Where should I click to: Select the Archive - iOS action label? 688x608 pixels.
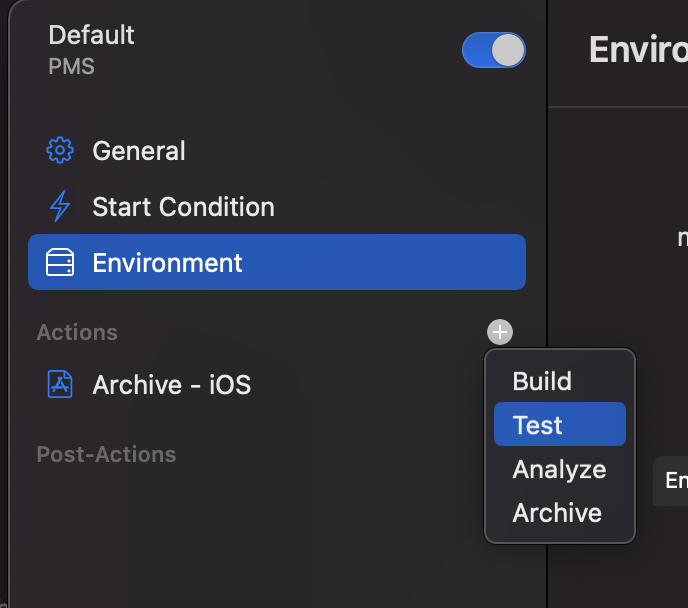[172, 385]
